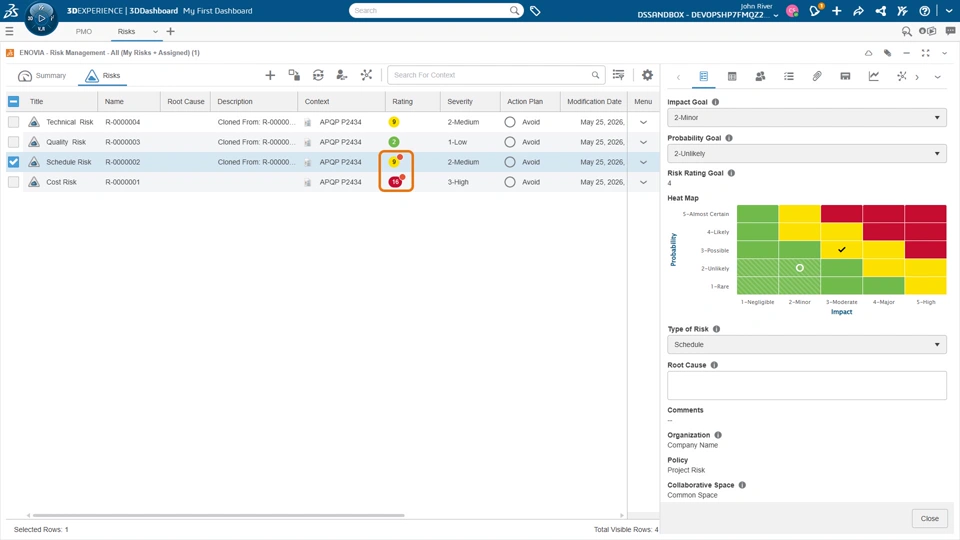
Task: Open the Probability Goal dropdown
Action: click(x=806, y=154)
